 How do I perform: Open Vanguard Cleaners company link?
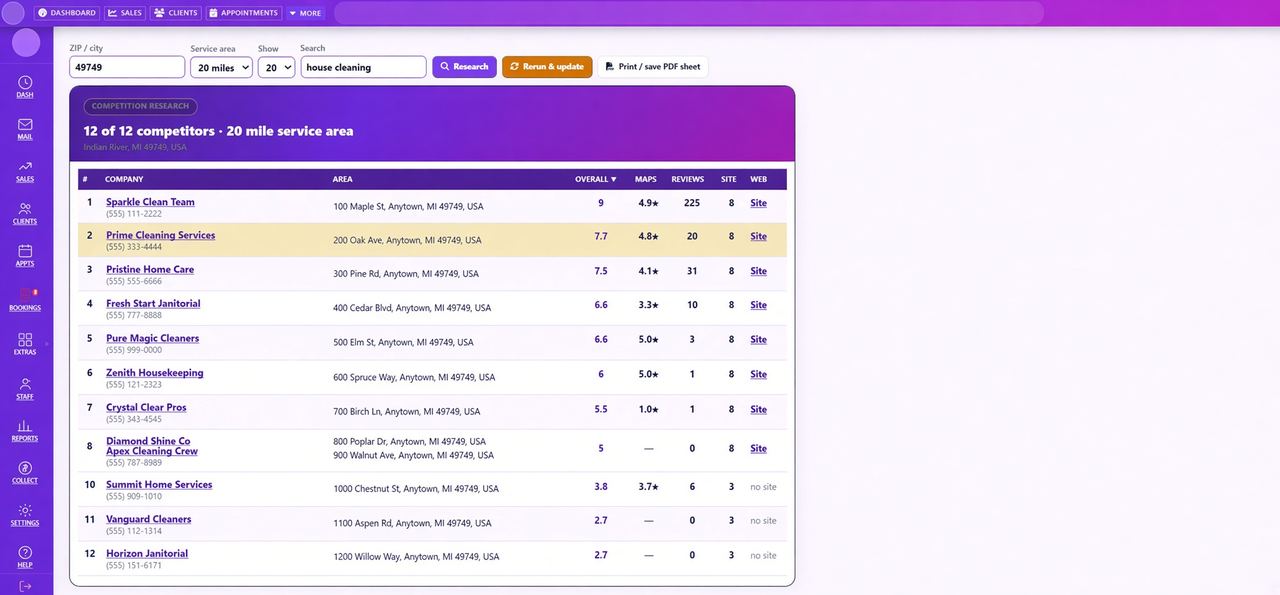tap(148, 519)
